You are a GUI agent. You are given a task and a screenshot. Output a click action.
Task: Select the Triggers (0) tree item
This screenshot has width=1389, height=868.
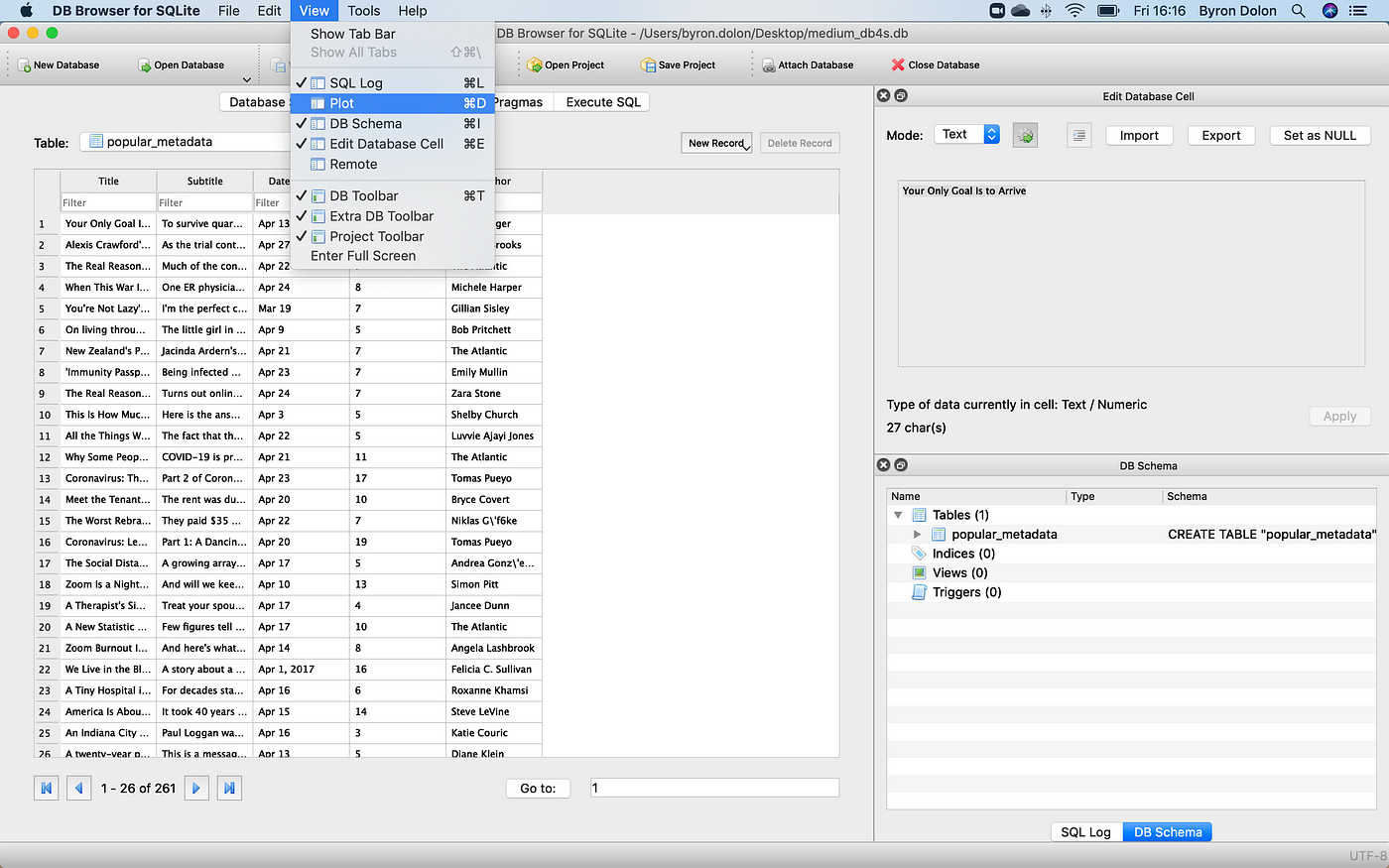pyautogui.click(x=967, y=592)
